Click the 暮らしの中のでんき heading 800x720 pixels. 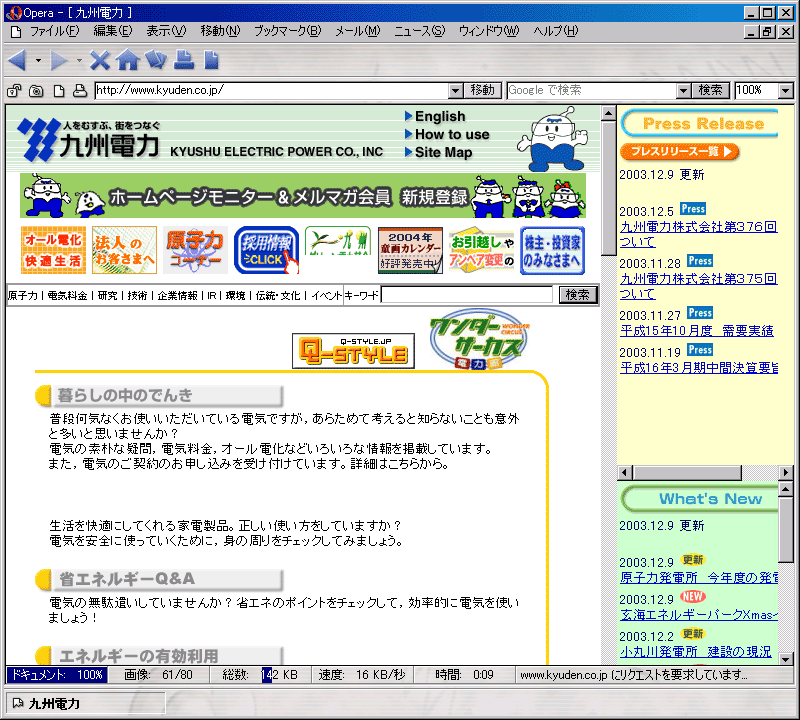[159, 395]
